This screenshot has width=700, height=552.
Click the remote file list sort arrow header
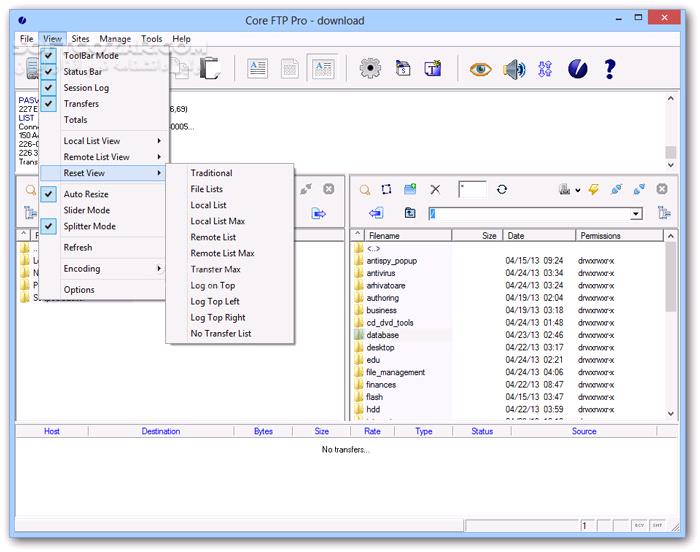tap(357, 234)
